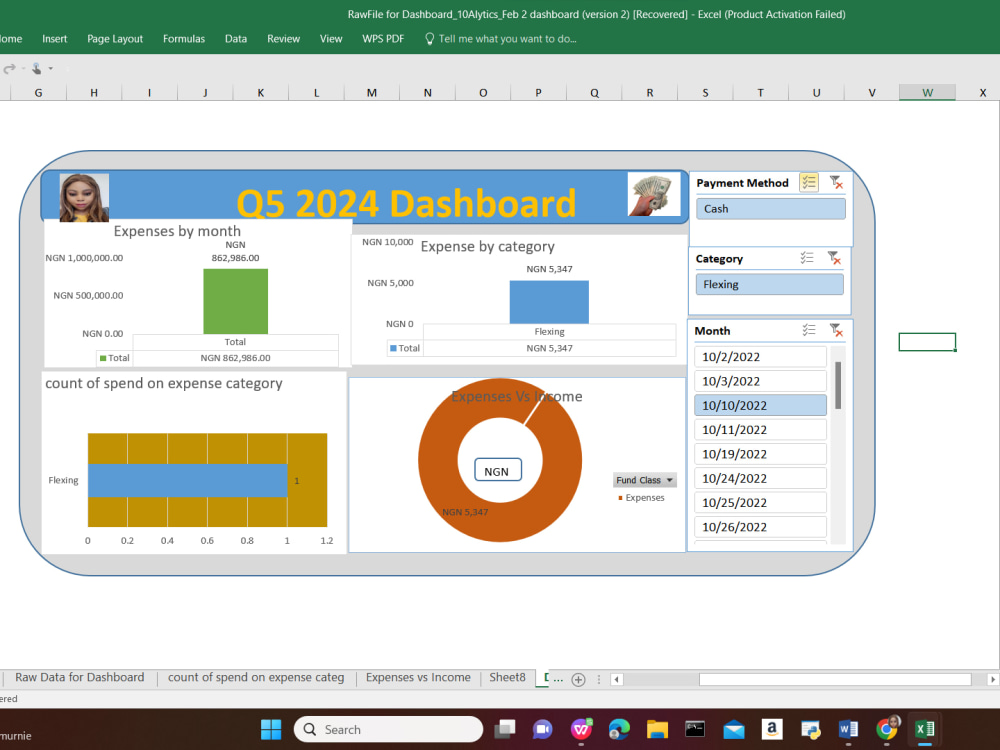The width and height of the screenshot is (1000, 750).
Task: Select the Q5 2024 Dashboard title
Action: tap(406, 203)
